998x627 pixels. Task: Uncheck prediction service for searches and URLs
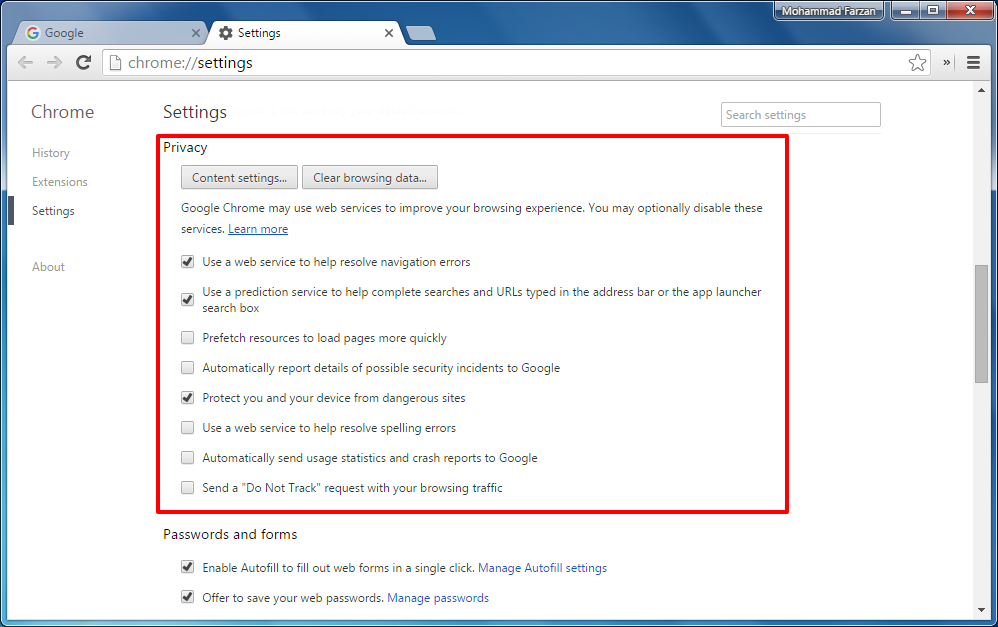point(187,299)
